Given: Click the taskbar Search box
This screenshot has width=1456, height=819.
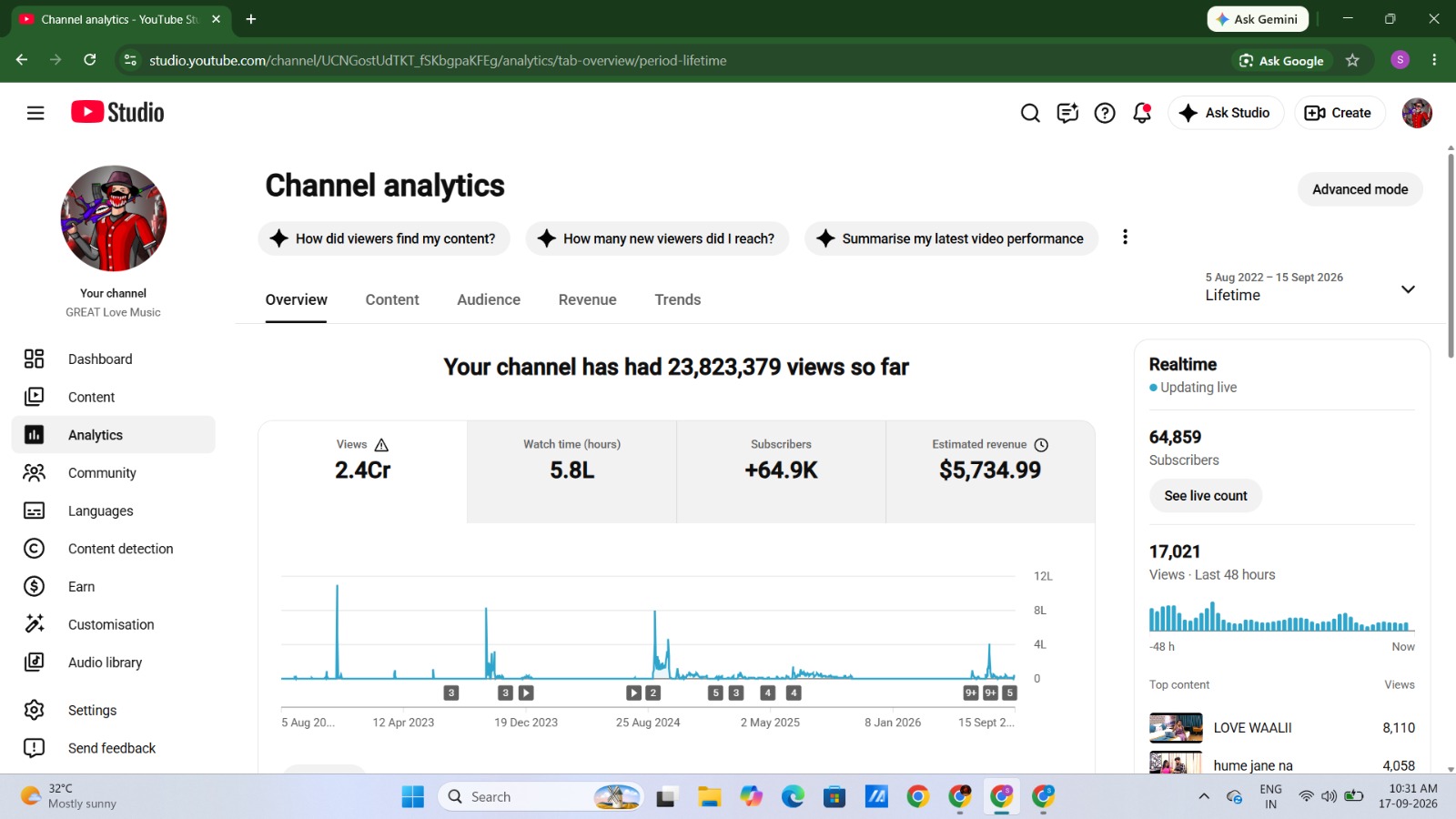Looking at the screenshot, I should 541,797.
